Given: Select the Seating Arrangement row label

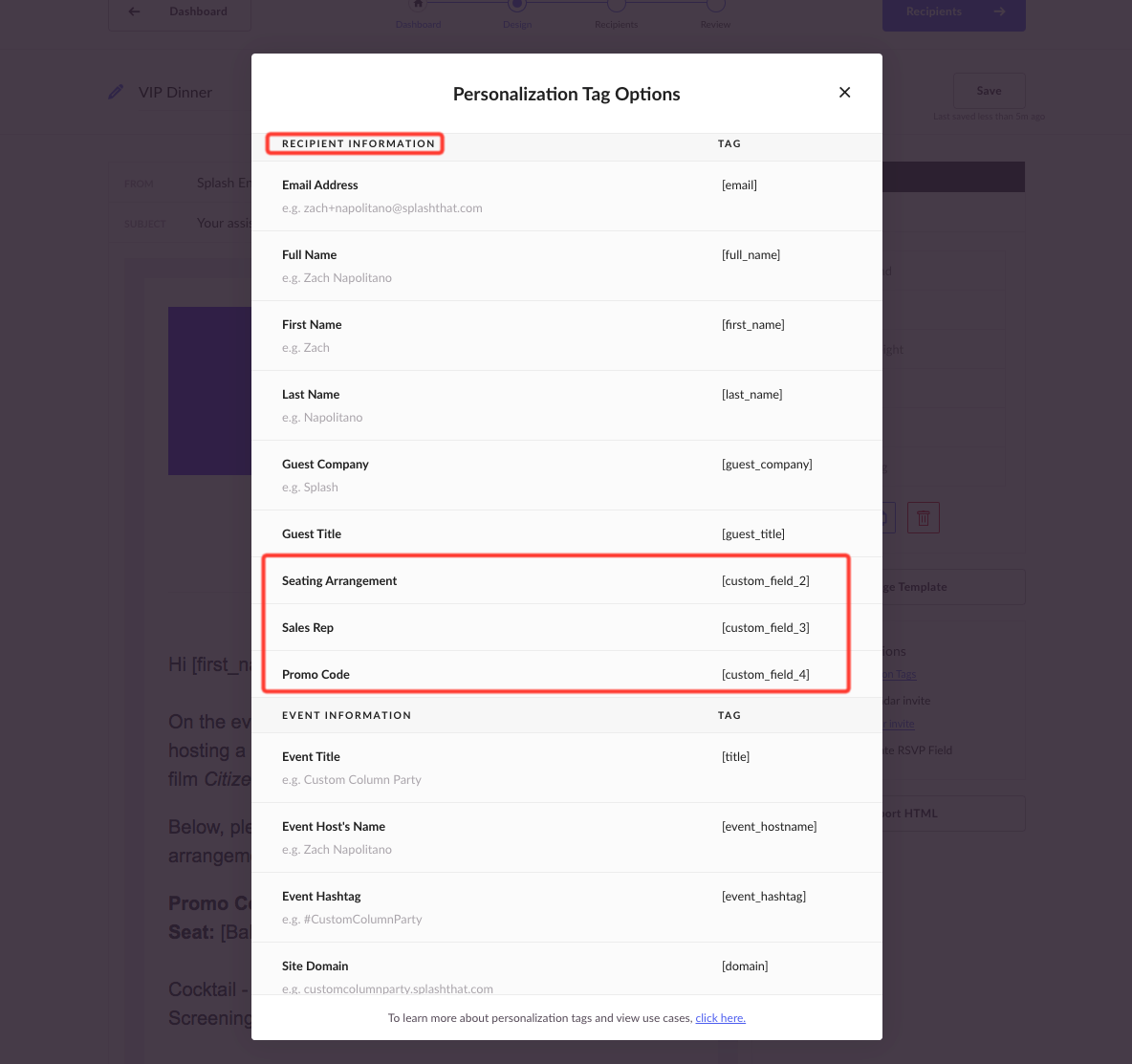Looking at the screenshot, I should 339,581.
